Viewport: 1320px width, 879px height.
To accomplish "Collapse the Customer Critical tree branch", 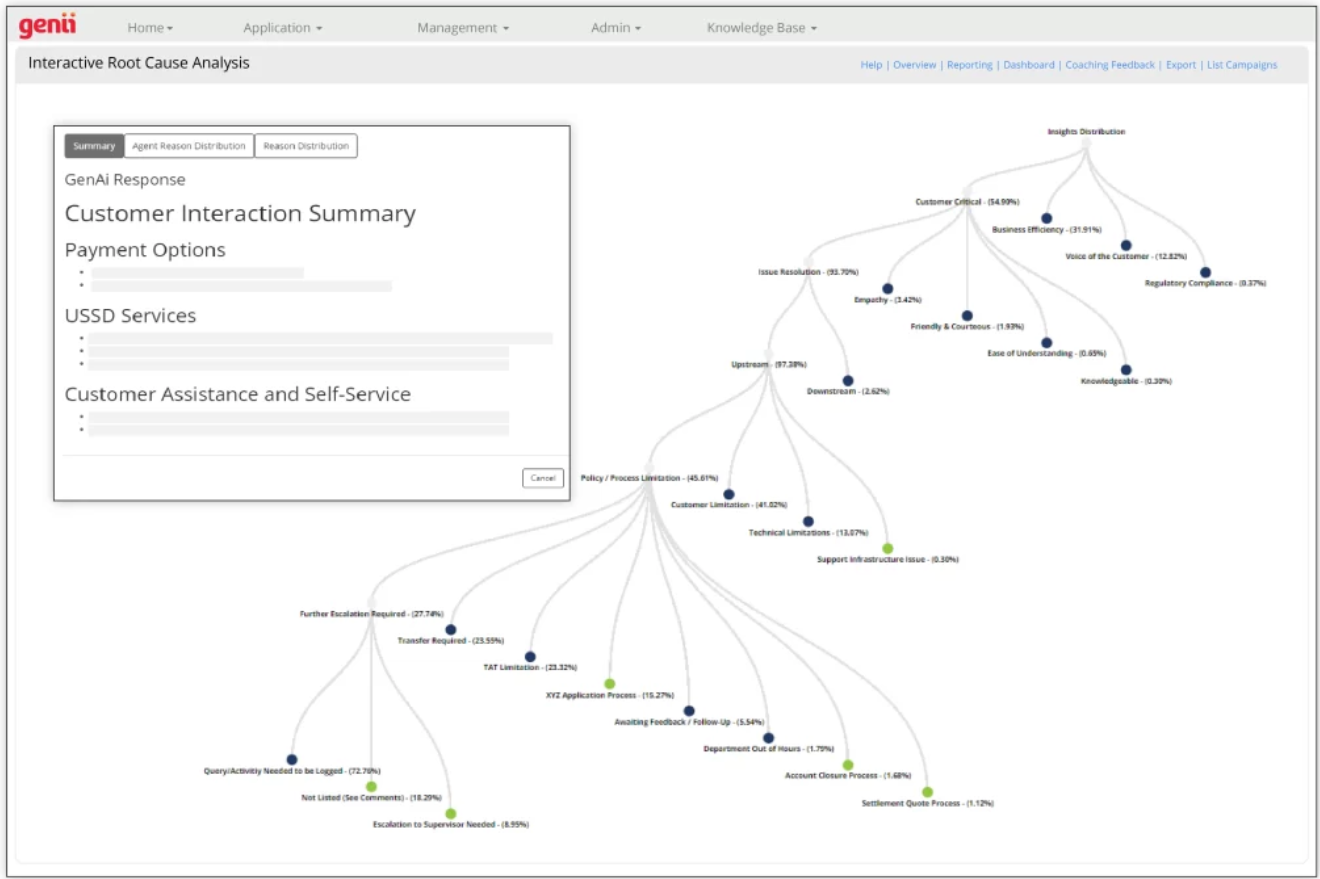I will point(966,191).
